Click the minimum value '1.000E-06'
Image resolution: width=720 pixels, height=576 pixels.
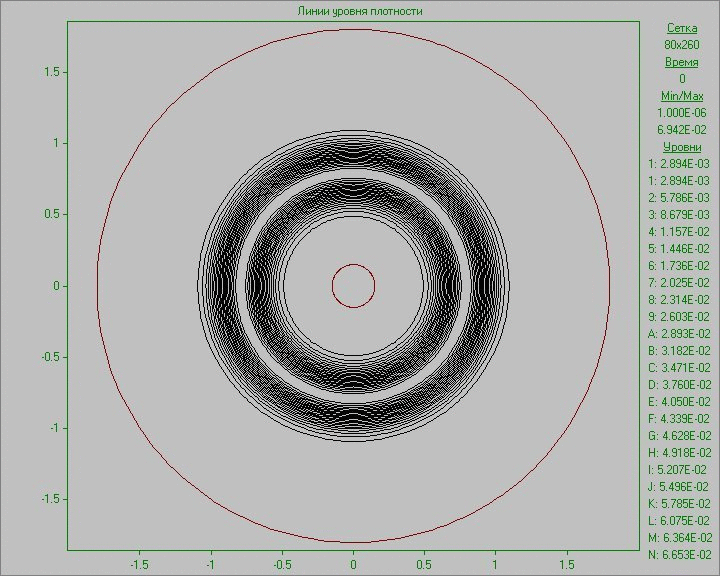coord(682,113)
